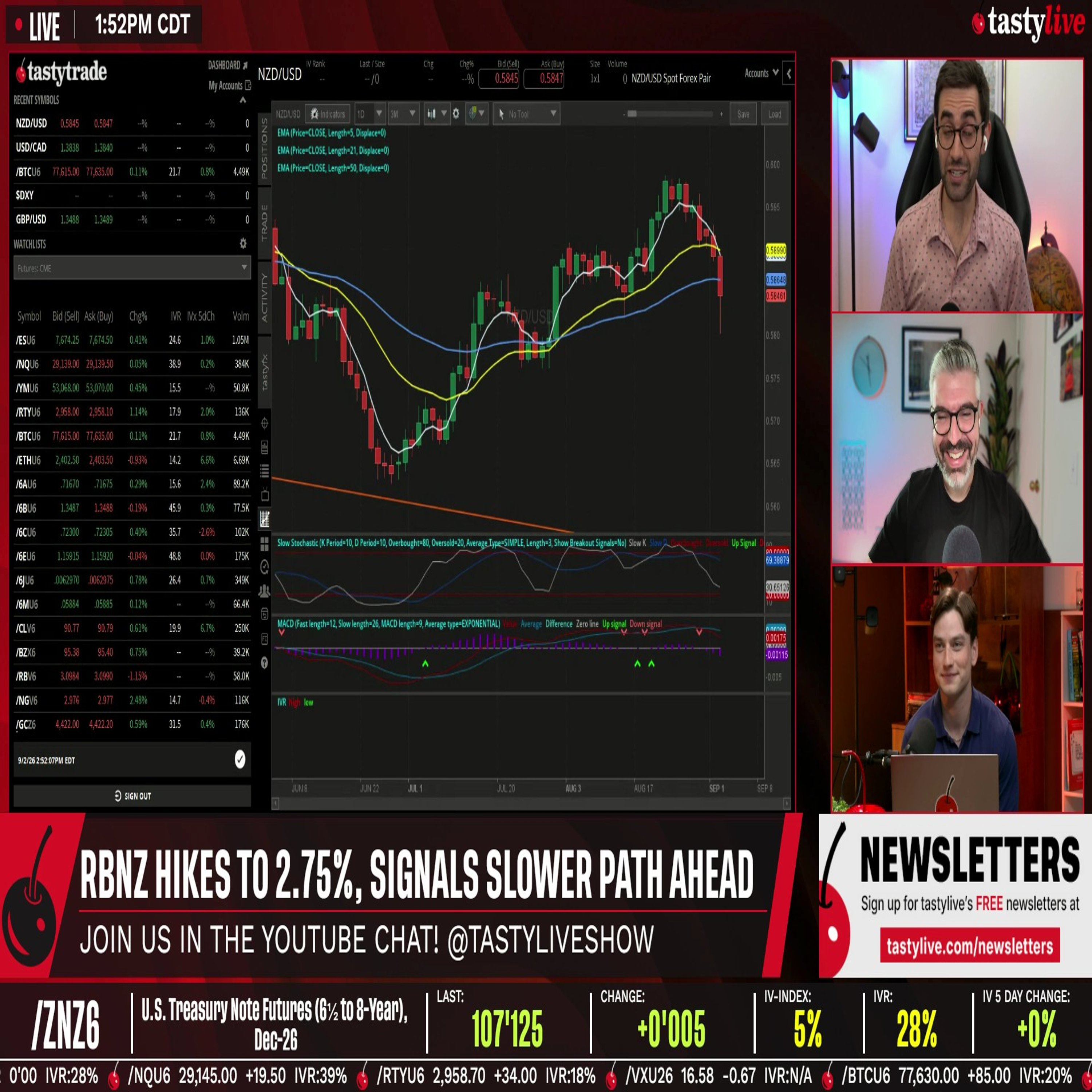The image size is (1092, 1092).
Task: Select the crosshair target sidebar icon
Action: [x=265, y=423]
